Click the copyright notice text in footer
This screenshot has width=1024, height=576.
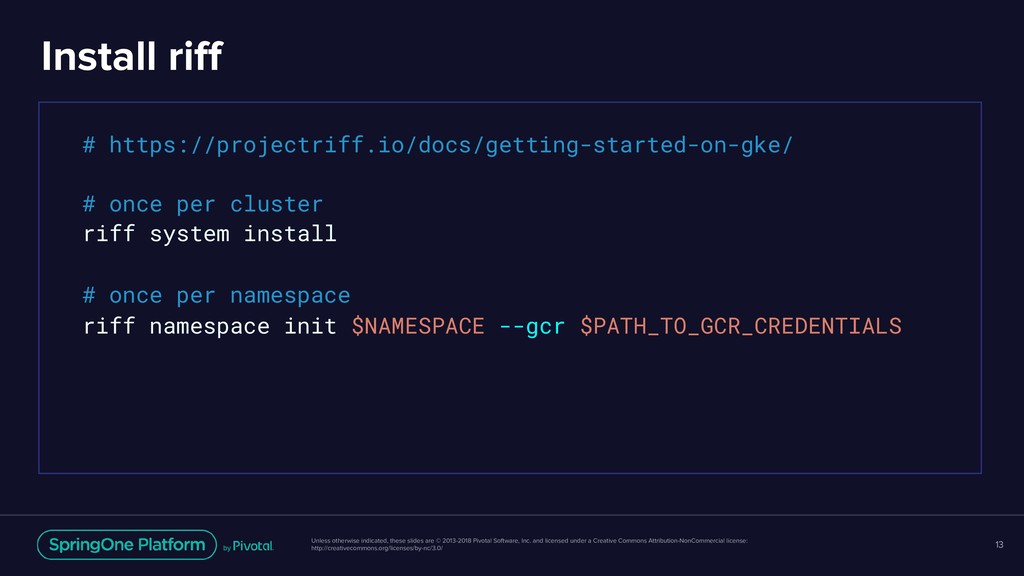[529, 541]
